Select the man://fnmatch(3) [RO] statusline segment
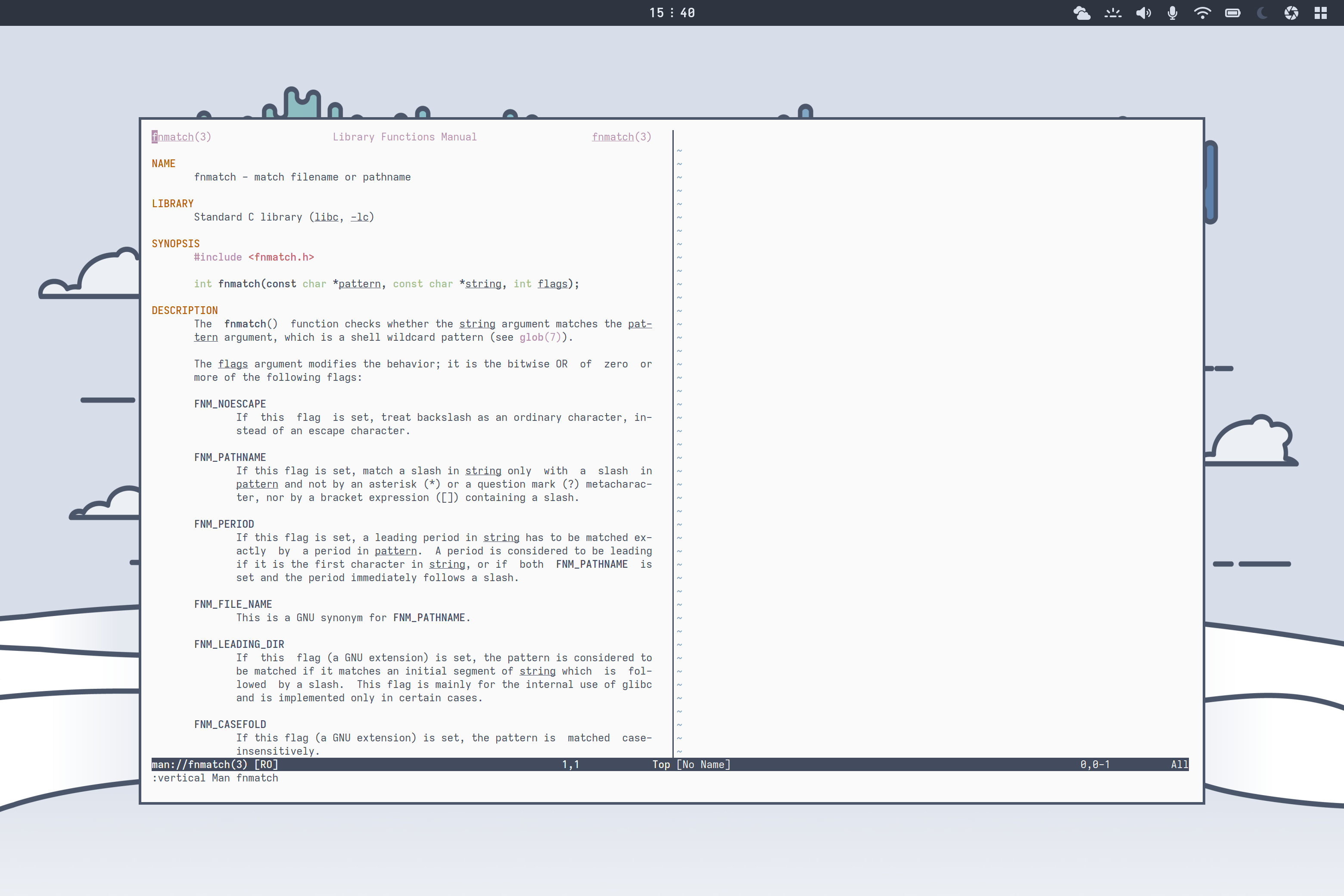Screen dimensions: 1344x896 (x=214, y=765)
